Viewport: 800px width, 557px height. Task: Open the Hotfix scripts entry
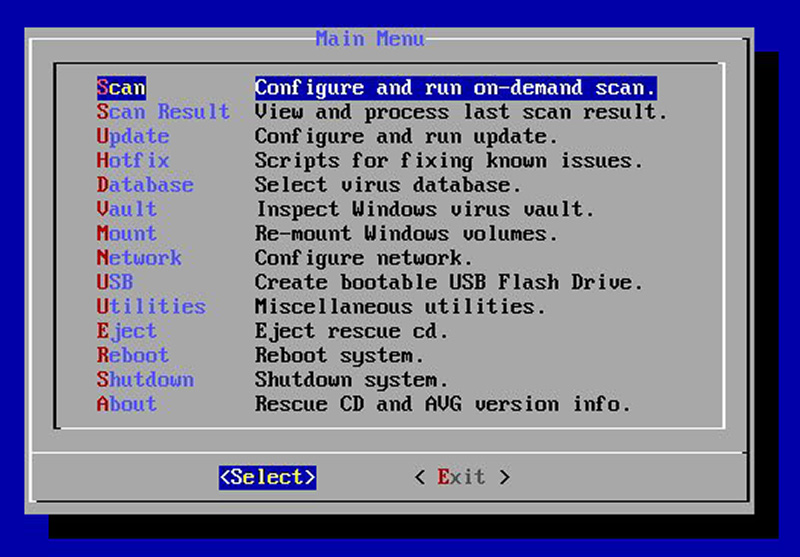pos(133,161)
